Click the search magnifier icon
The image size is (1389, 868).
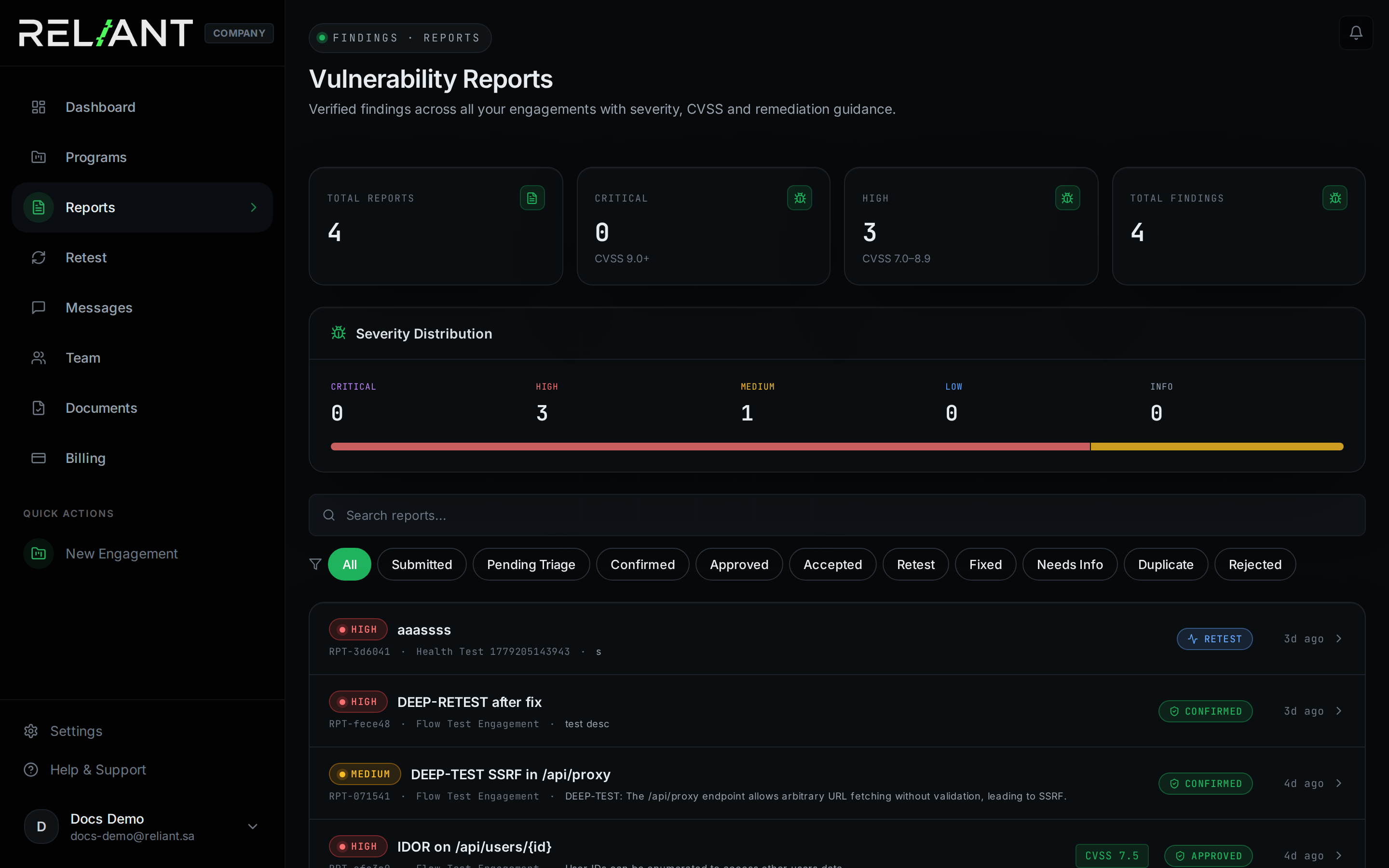pyautogui.click(x=329, y=515)
